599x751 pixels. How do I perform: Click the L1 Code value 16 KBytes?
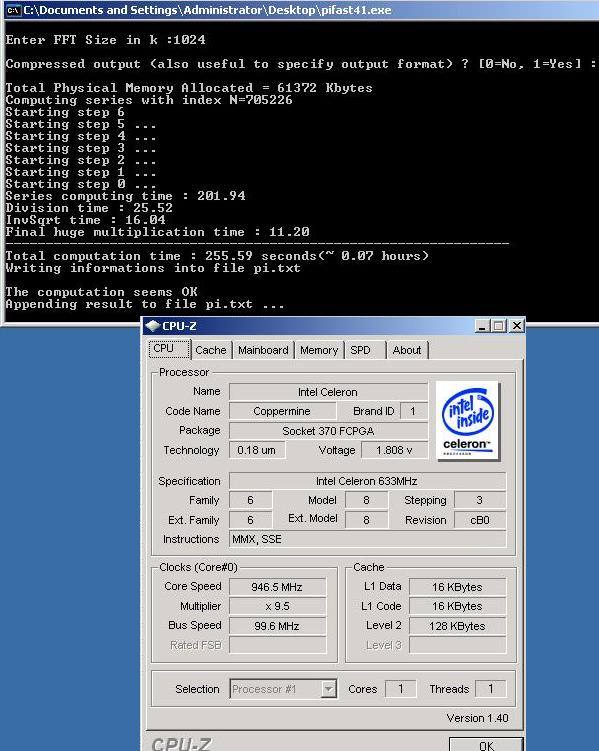pyautogui.click(x=457, y=606)
